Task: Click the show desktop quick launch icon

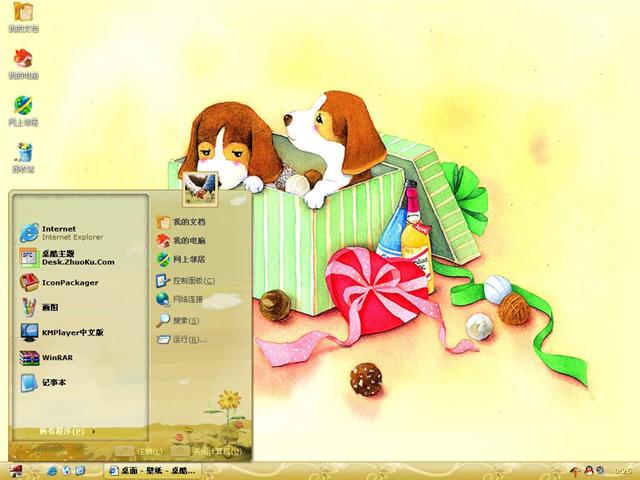Action: point(80,471)
